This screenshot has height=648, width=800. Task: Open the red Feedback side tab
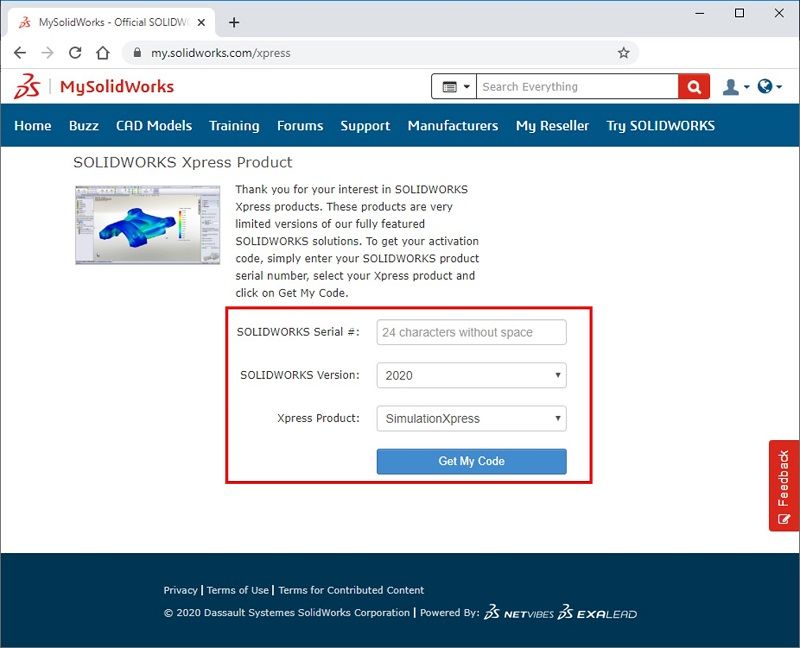(x=783, y=485)
